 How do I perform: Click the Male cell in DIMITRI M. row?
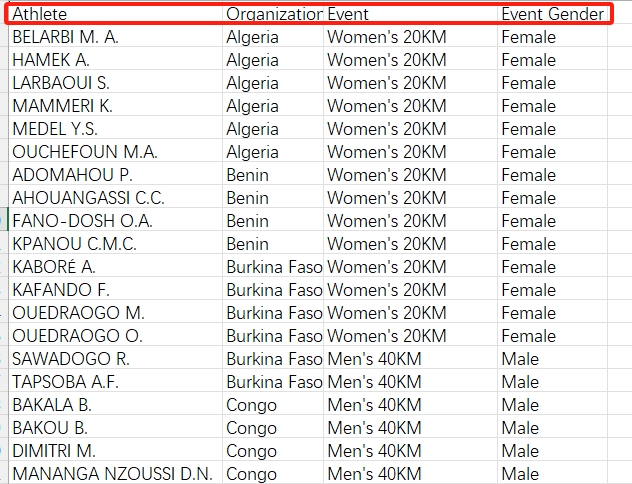[x=552, y=451]
